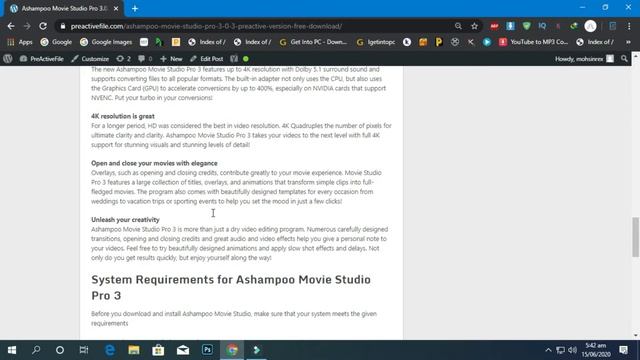640x360 pixels.
Task: Click Edit Post in the admin bar
Action: (x=207, y=59)
